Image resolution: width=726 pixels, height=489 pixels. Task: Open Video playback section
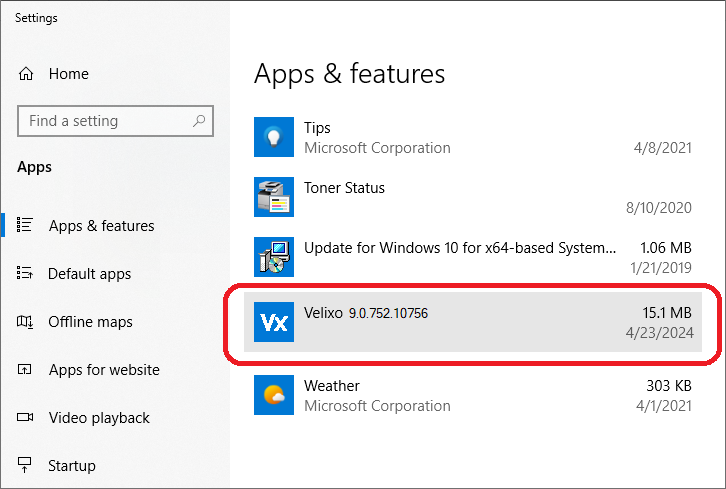click(x=99, y=418)
